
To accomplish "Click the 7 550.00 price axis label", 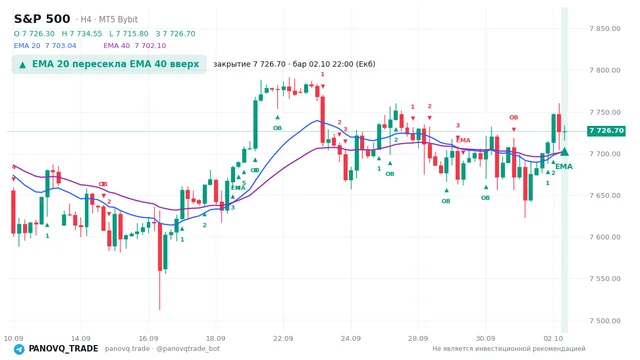I will click(605, 279).
